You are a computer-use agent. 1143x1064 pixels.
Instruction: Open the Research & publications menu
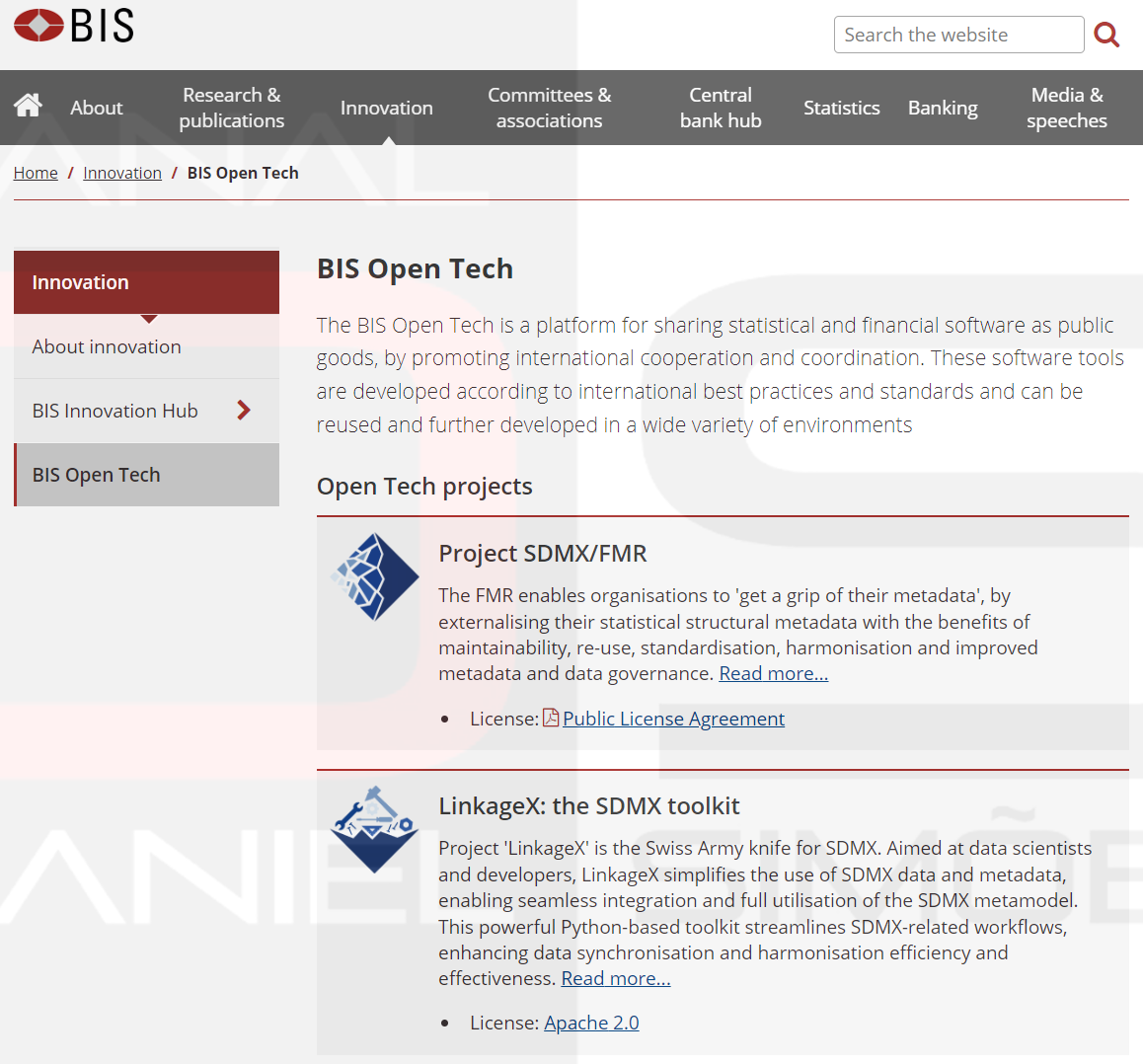click(232, 108)
